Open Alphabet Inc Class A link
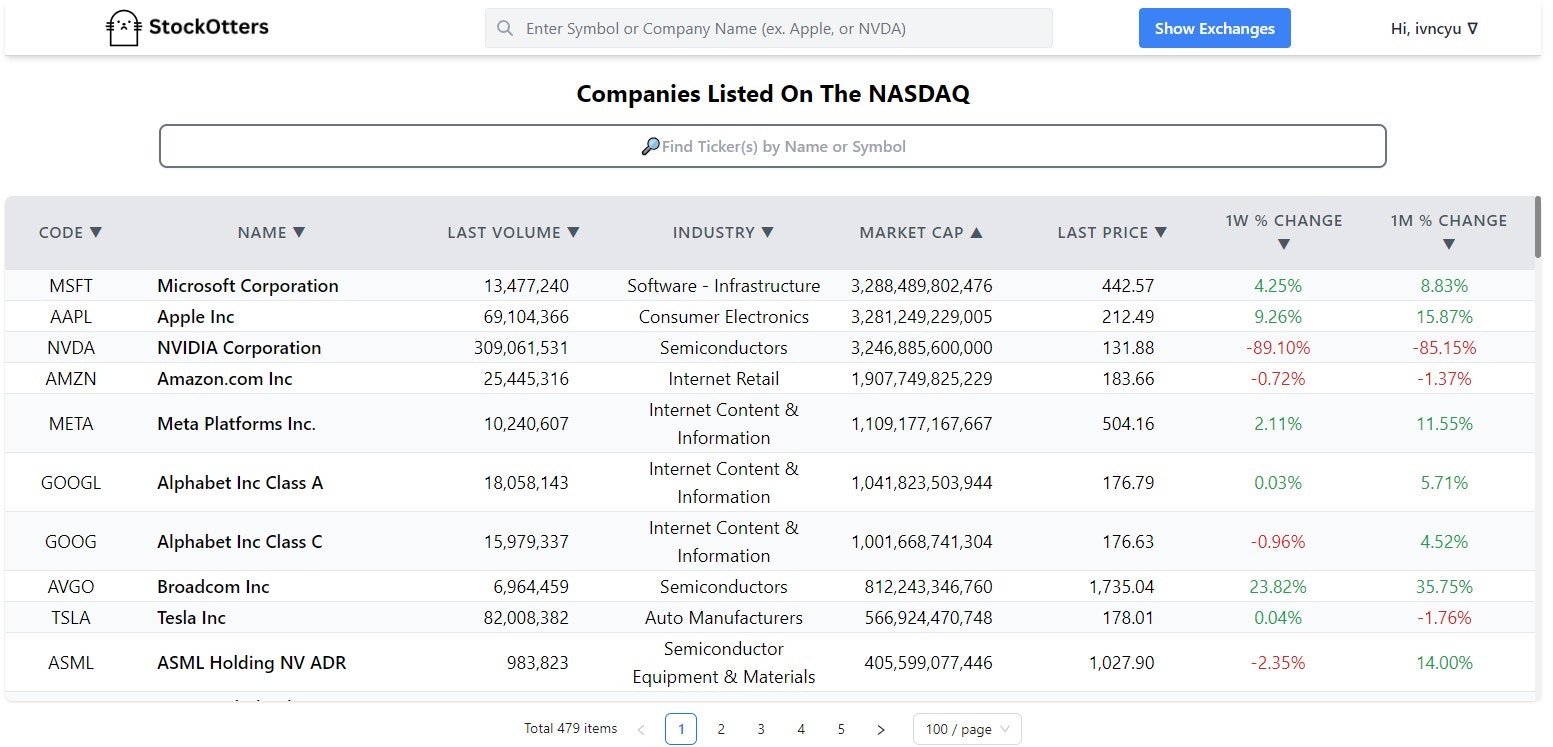 240,483
